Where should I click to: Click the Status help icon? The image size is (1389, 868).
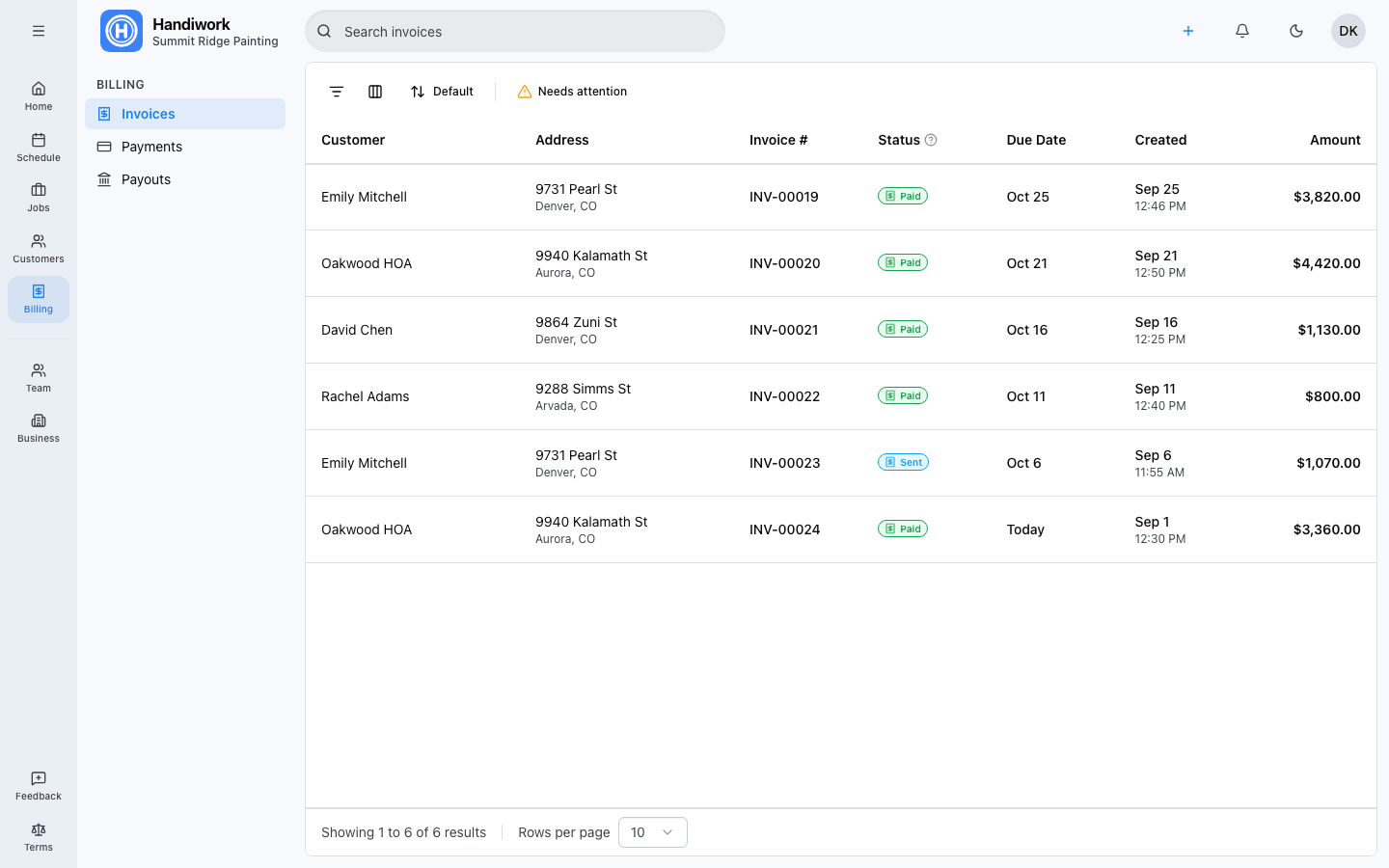click(x=931, y=140)
